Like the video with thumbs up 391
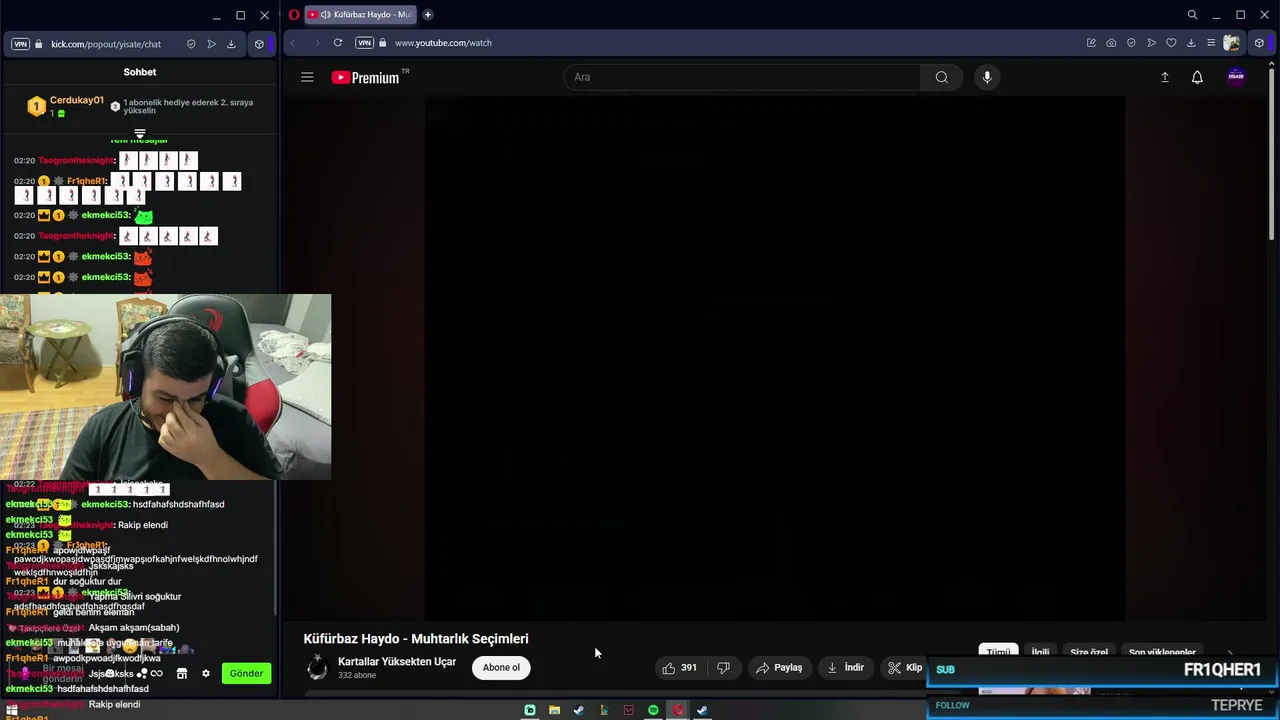 pos(680,668)
